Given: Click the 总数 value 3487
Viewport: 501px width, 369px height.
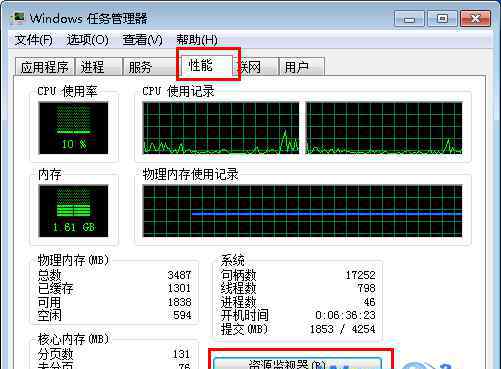Looking at the screenshot, I should (179, 275).
